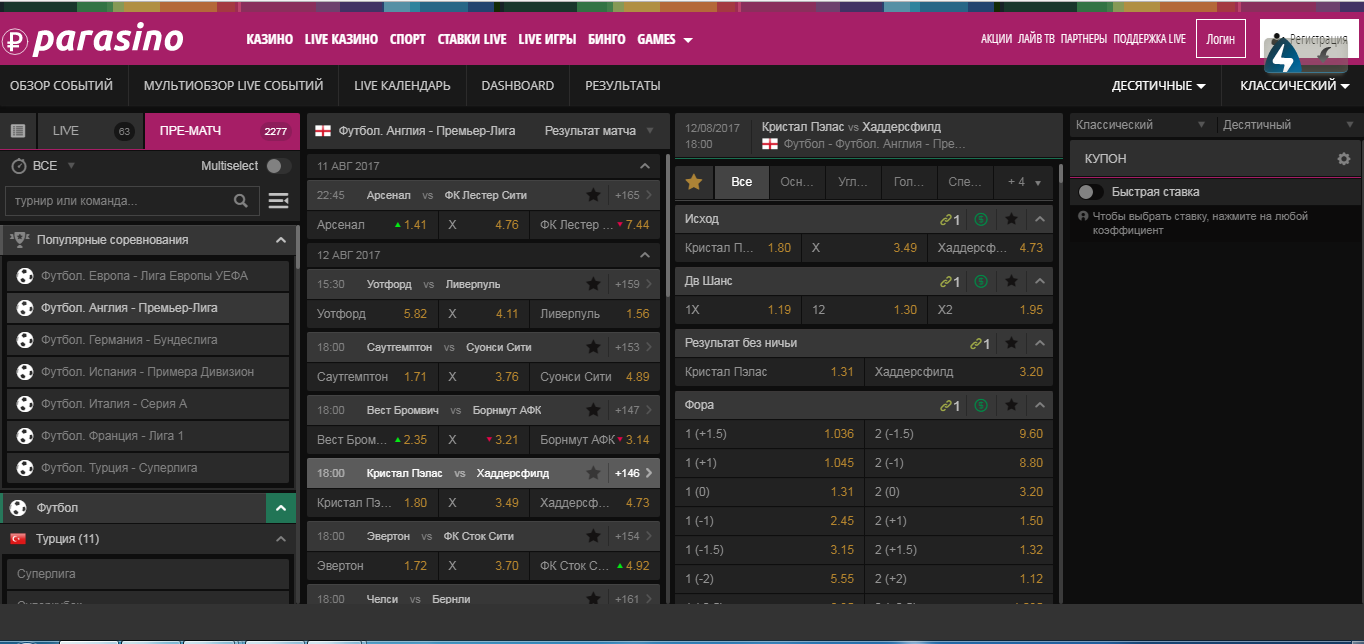Screen dimensions: 1364x644
Task: Open the Суперлига league under Турция
Action: point(148,574)
